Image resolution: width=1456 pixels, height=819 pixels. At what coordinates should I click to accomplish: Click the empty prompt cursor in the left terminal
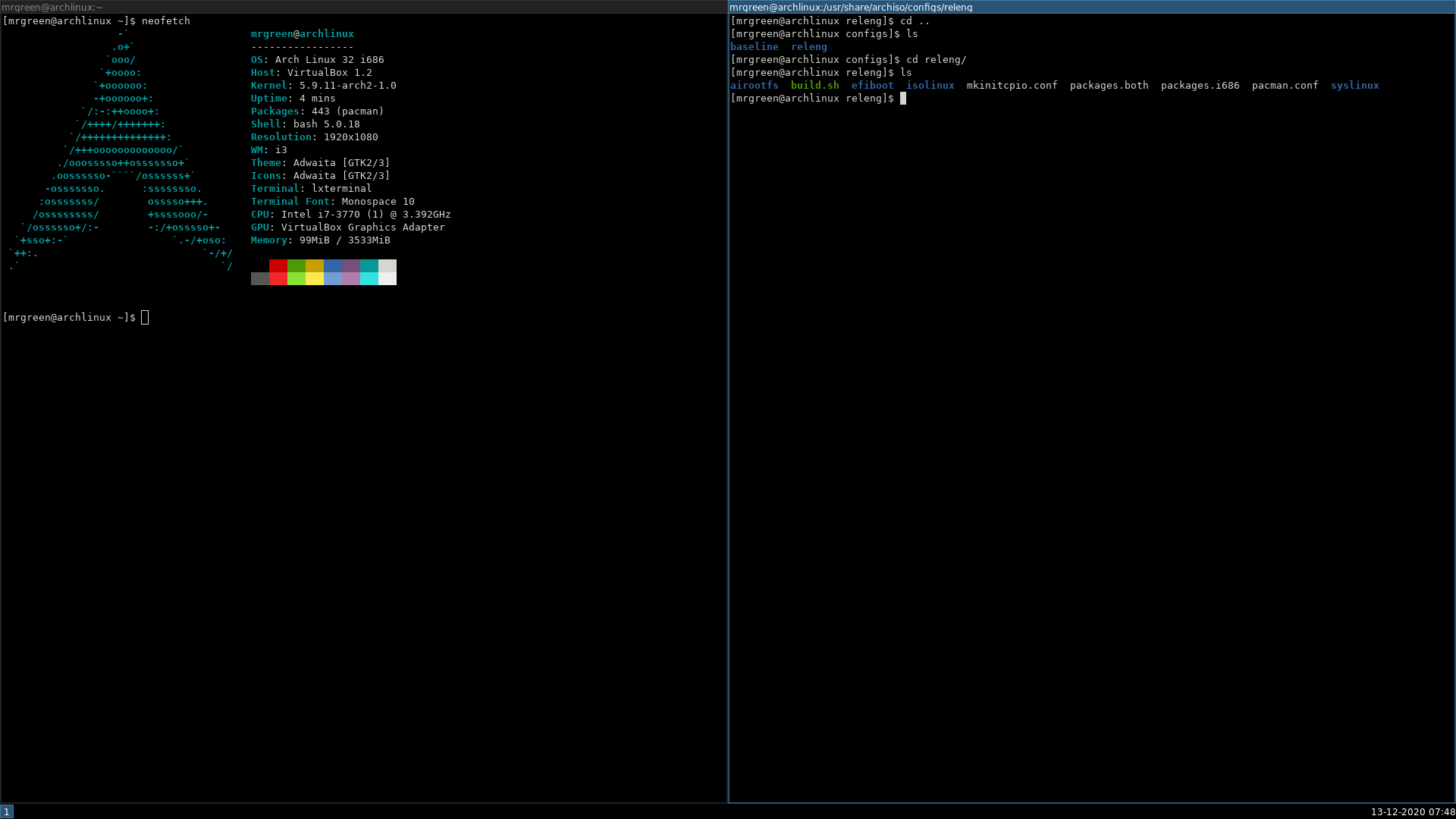(145, 318)
